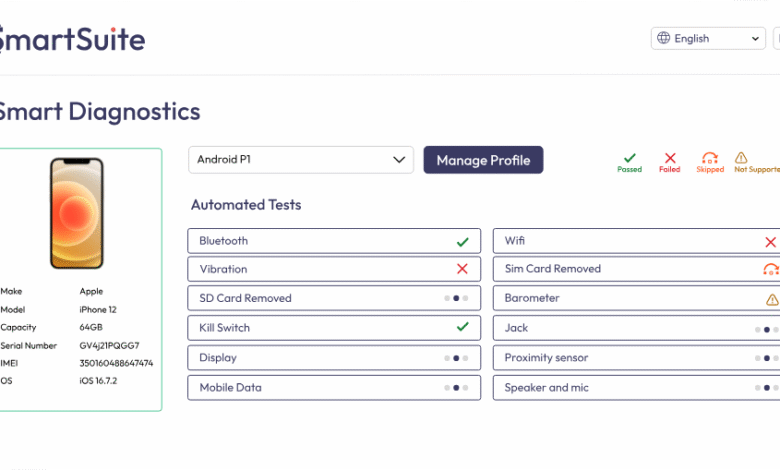Viewport: 780px width, 470px height.
Task: Click the Wifi failed X icon
Action: [x=771, y=241]
